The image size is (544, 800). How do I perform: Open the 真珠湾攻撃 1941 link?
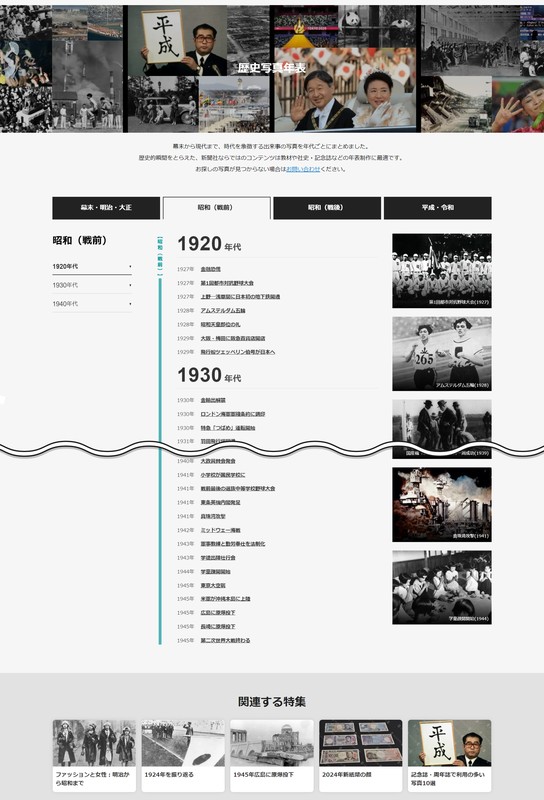(x=213, y=516)
